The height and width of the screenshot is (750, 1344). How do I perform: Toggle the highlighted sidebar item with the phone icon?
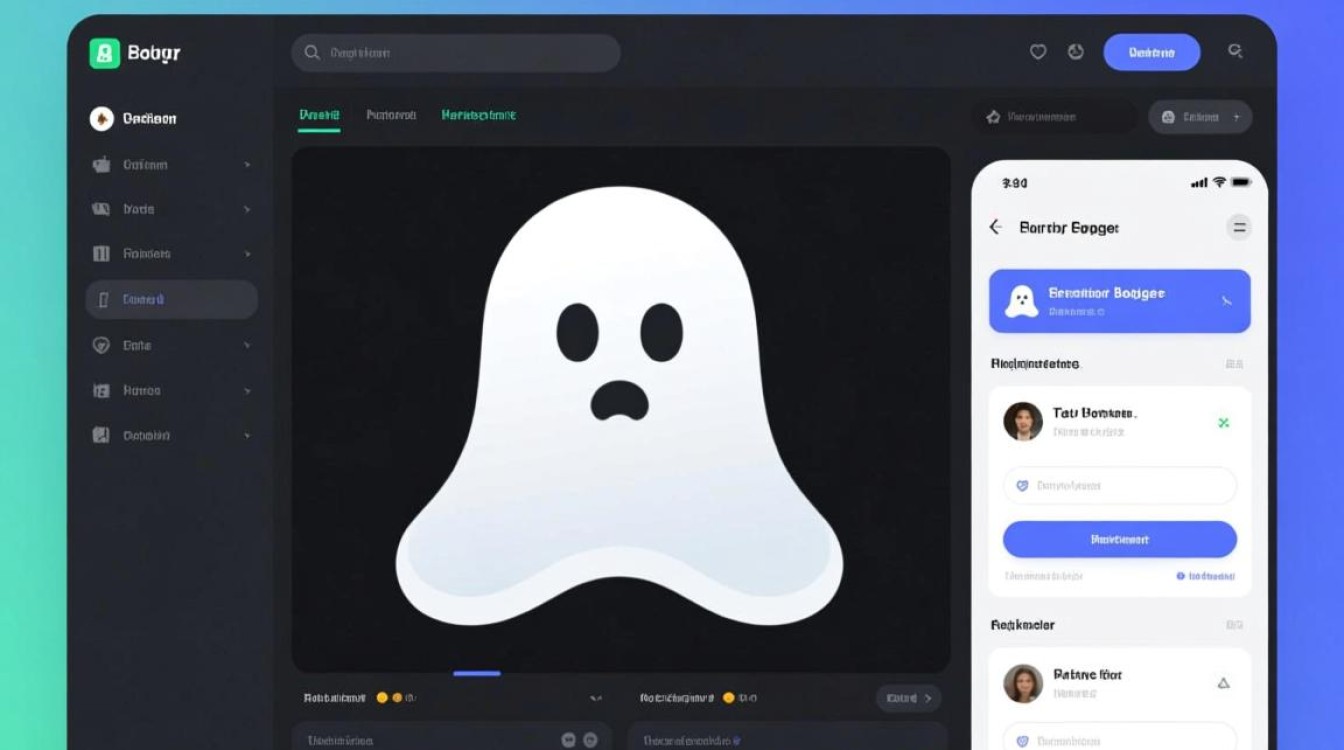click(x=171, y=299)
